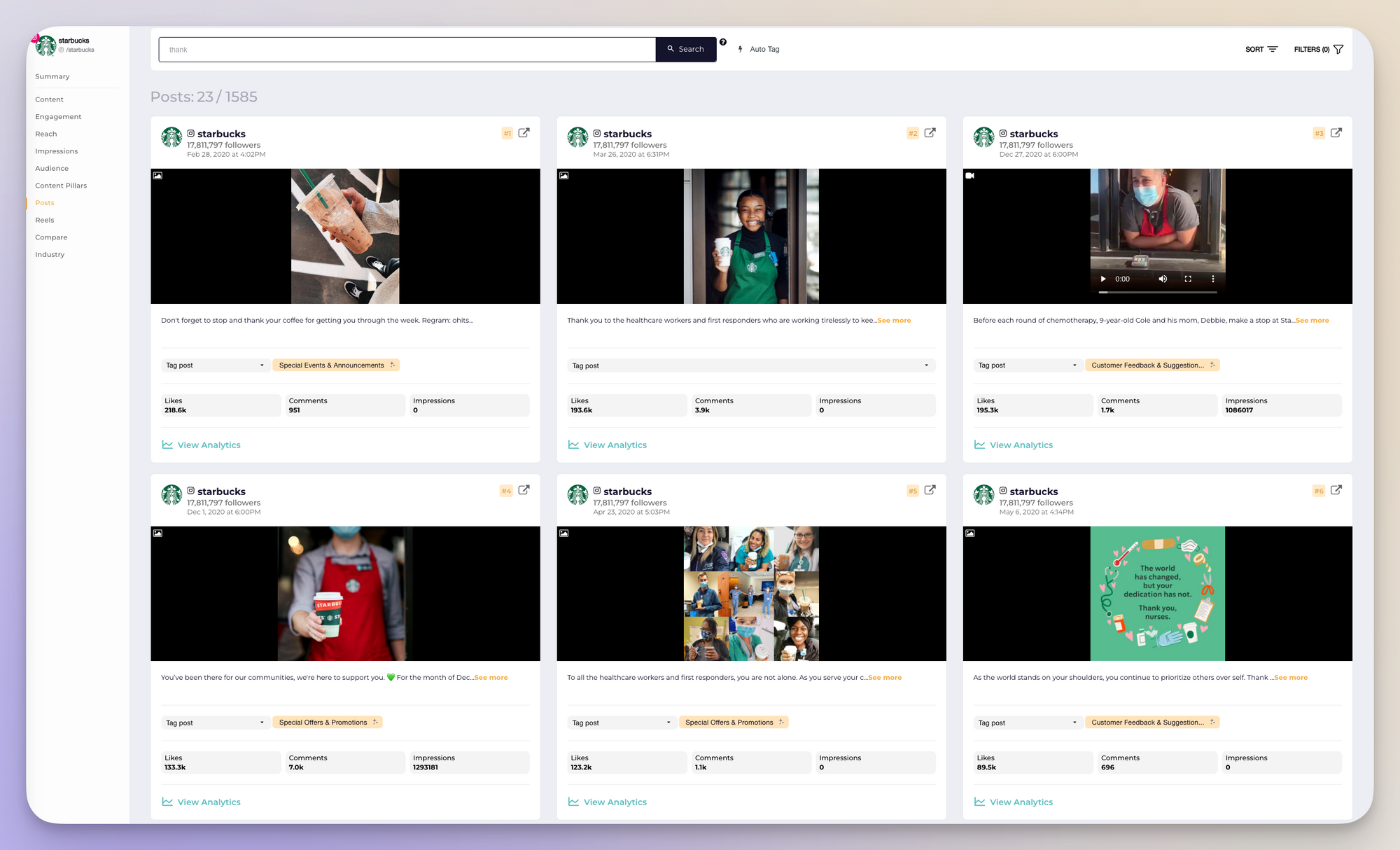Screen dimensions: 1400x850
Task: Click Starbucks avatar on the May 6 post
Action: pyautogui.click(x=983, y=495)
